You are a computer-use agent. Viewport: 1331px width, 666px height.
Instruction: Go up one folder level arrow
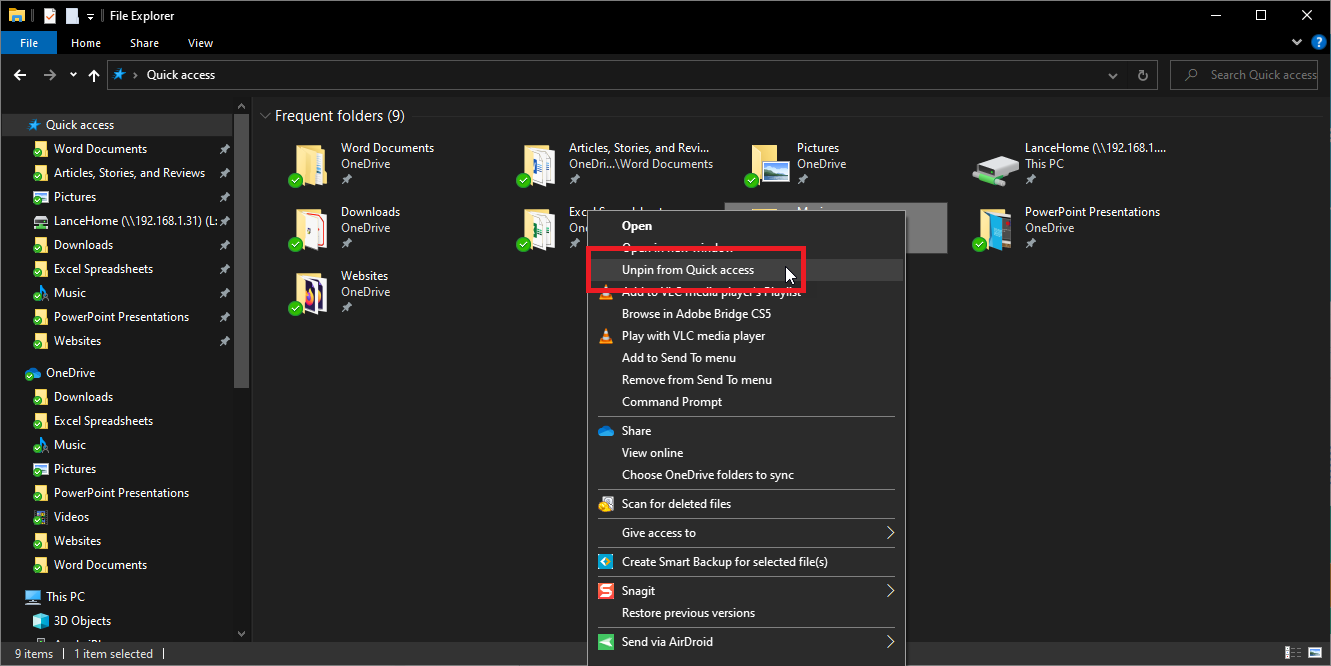click(x=94, y=75)
